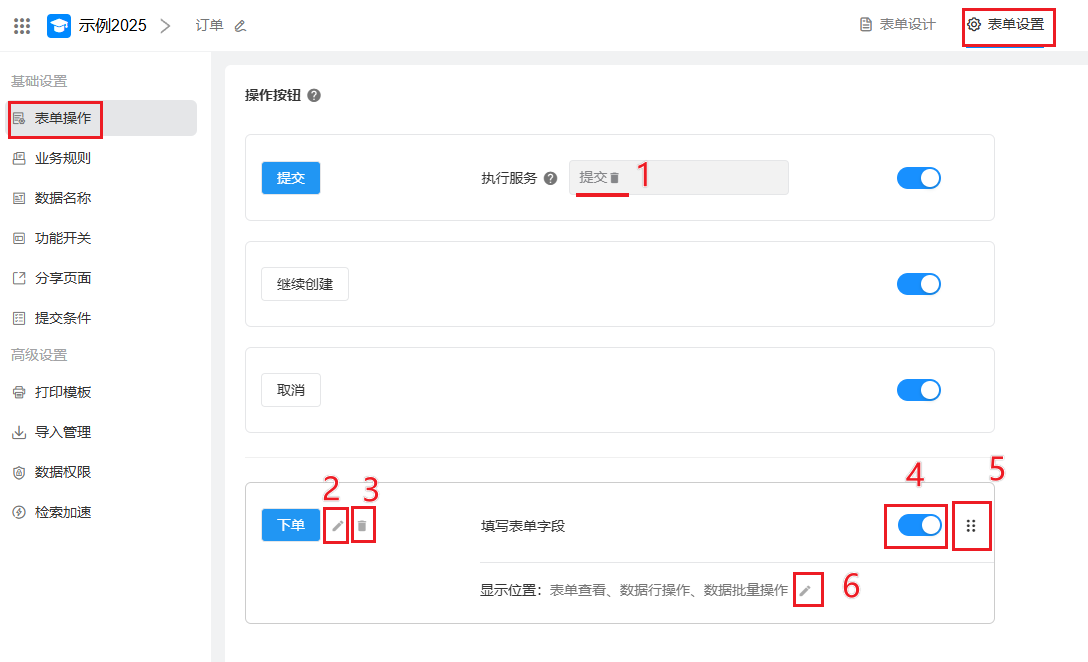The width and height of the screenshot is (1088, 662).
Task: Toggle the 下单 custom button switch
Action: click(x=919, y=525)
